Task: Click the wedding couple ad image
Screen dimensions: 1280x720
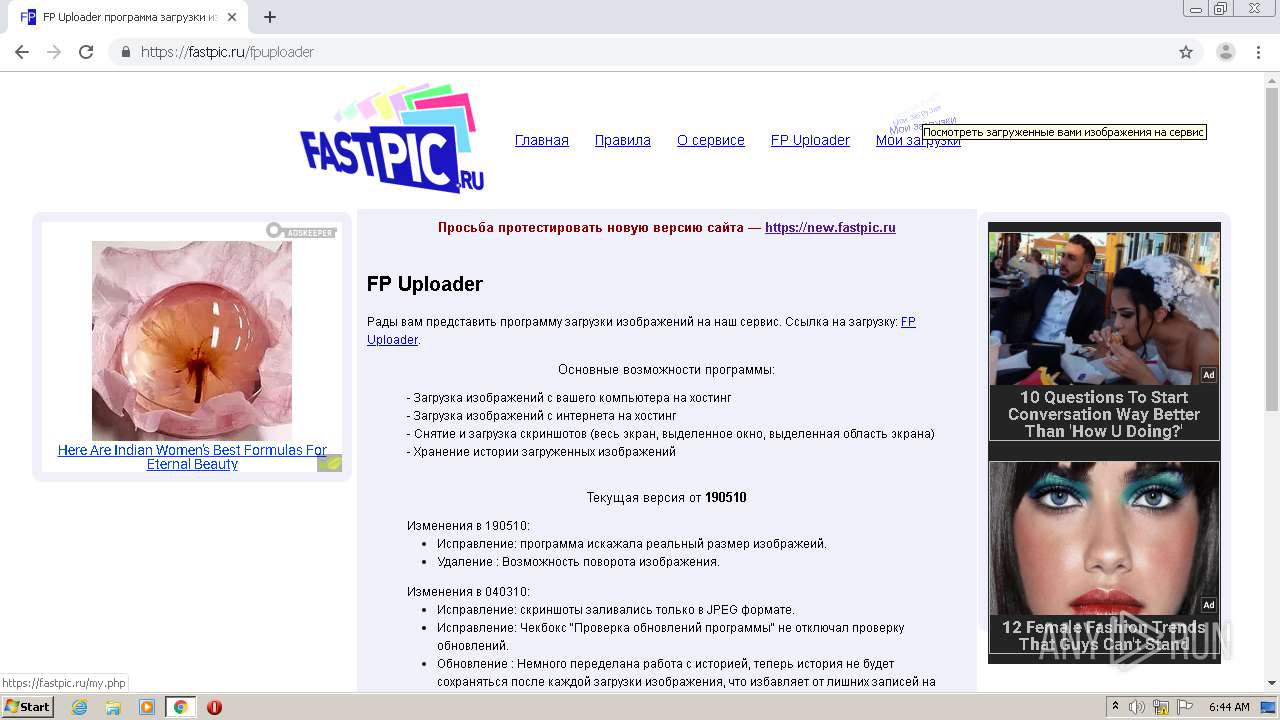Action: (x=1104, y=308)
